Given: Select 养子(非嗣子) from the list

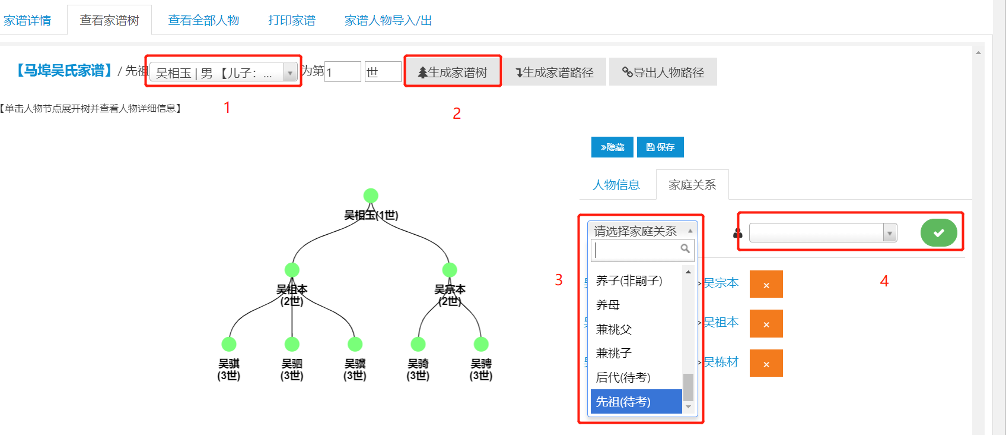Looking at the screenshot, I should (x=636, y=280).
